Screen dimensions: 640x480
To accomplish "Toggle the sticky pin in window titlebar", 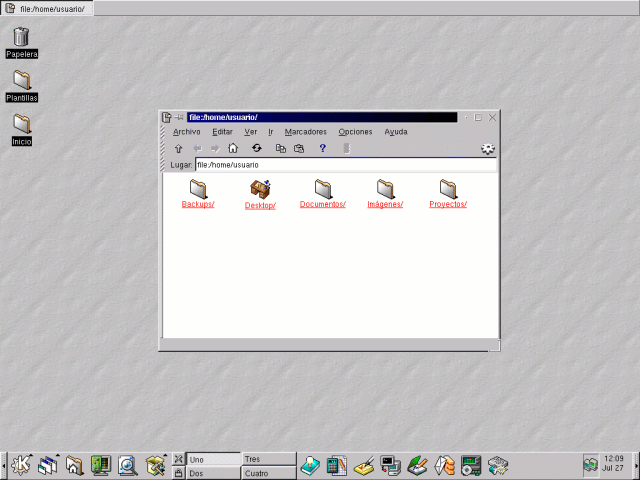I will coord(179,117).
